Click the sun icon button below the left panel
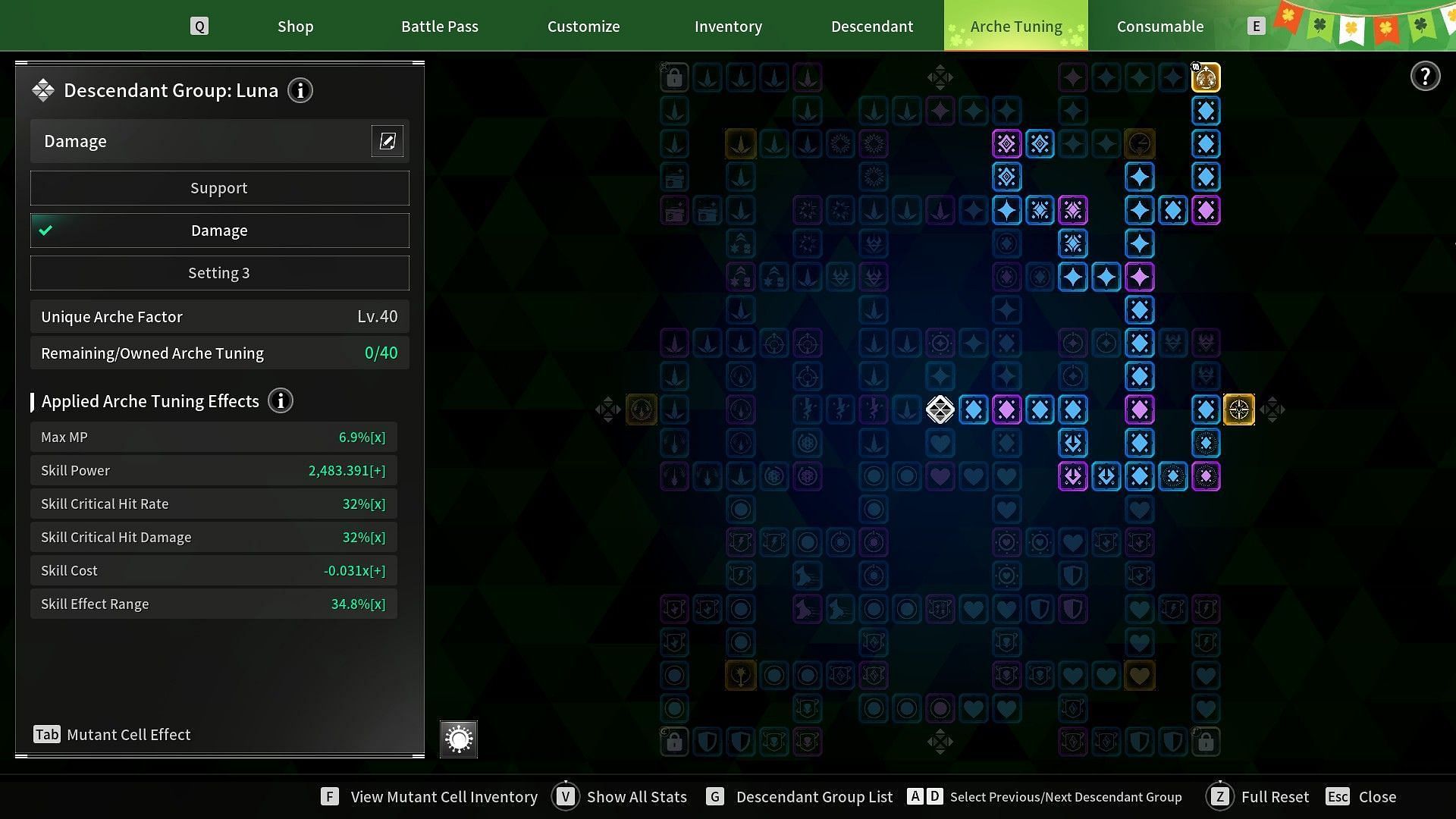The width and height of the screenshot is (1456, 819). pos(459,739)
